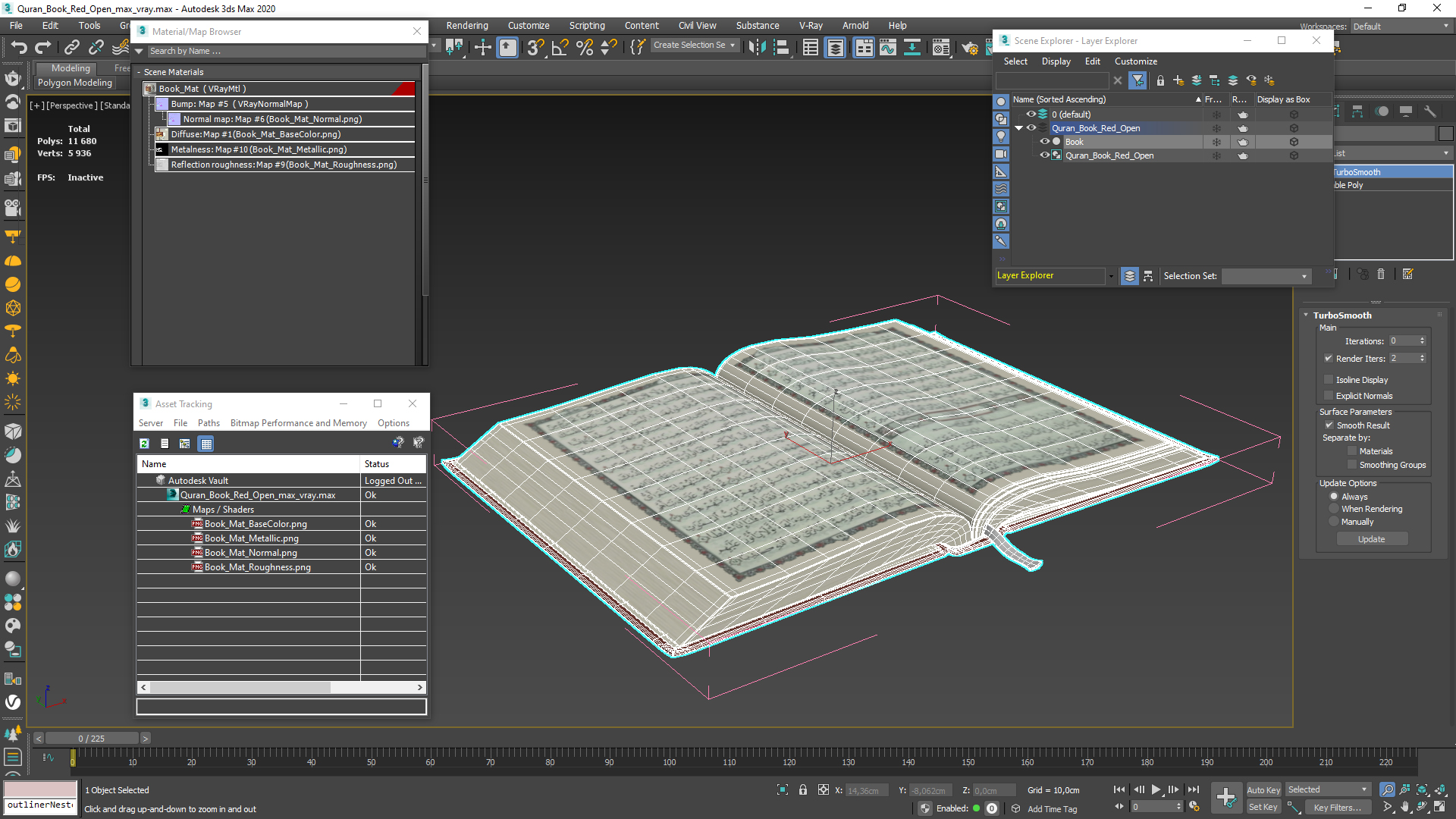Viewport: 1456px width, 819px height.
Task: Open the Workspaces Default dropdown
Action: [1402, 27]
